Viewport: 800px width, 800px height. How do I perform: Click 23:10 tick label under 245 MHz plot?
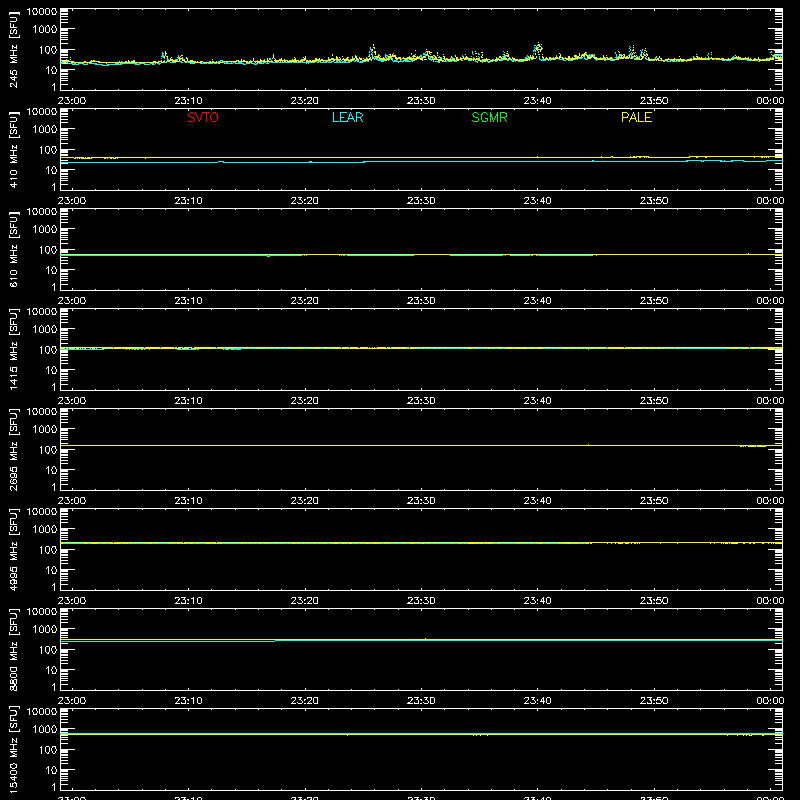(188, 101)
